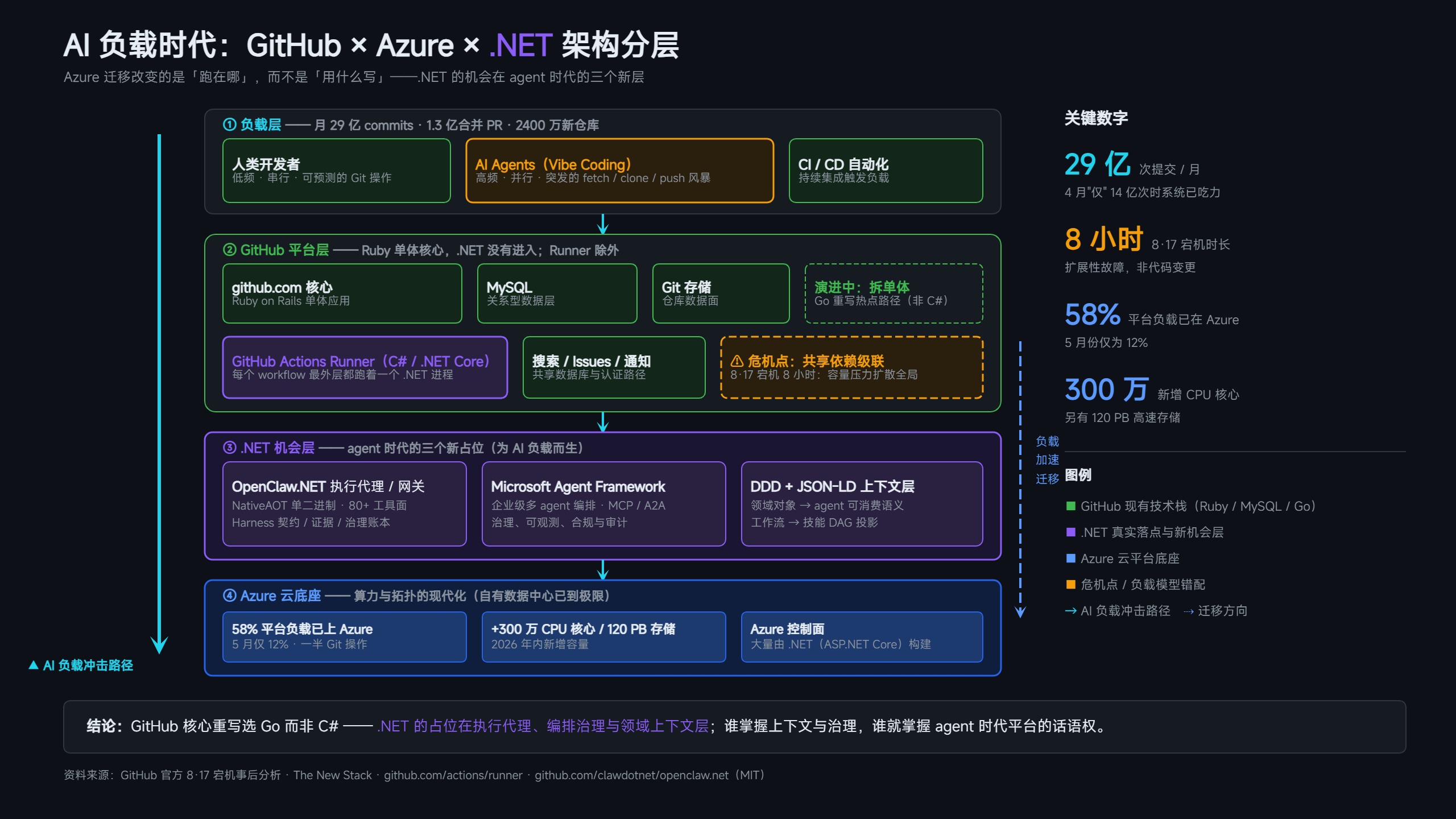This screenshot has width=1456, height=819.
Task: Select the AI Agents (Vibe Coding) card
Action: [620, 171]
